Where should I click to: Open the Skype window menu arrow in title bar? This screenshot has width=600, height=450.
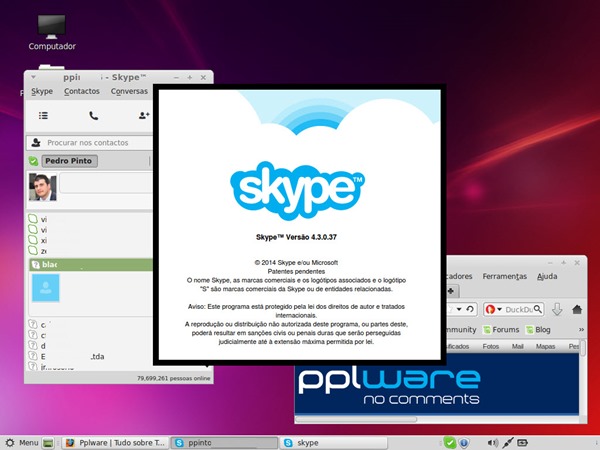(x=33, y=77)
